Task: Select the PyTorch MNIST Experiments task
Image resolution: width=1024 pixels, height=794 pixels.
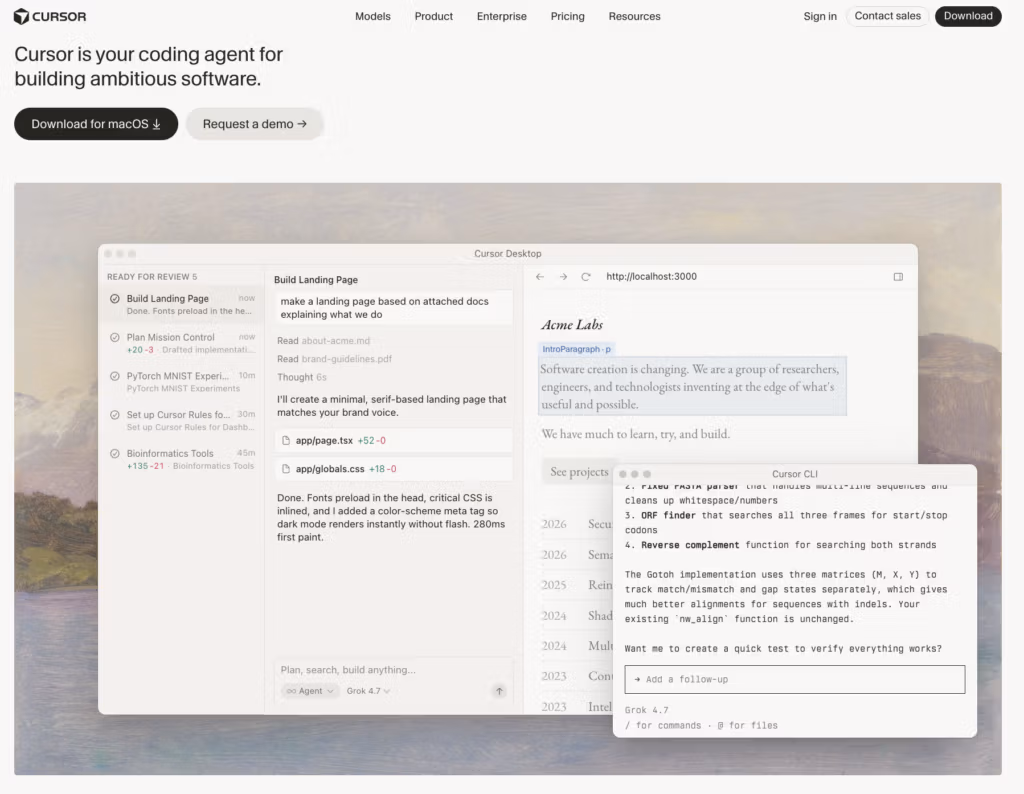Action: point(182,382)
